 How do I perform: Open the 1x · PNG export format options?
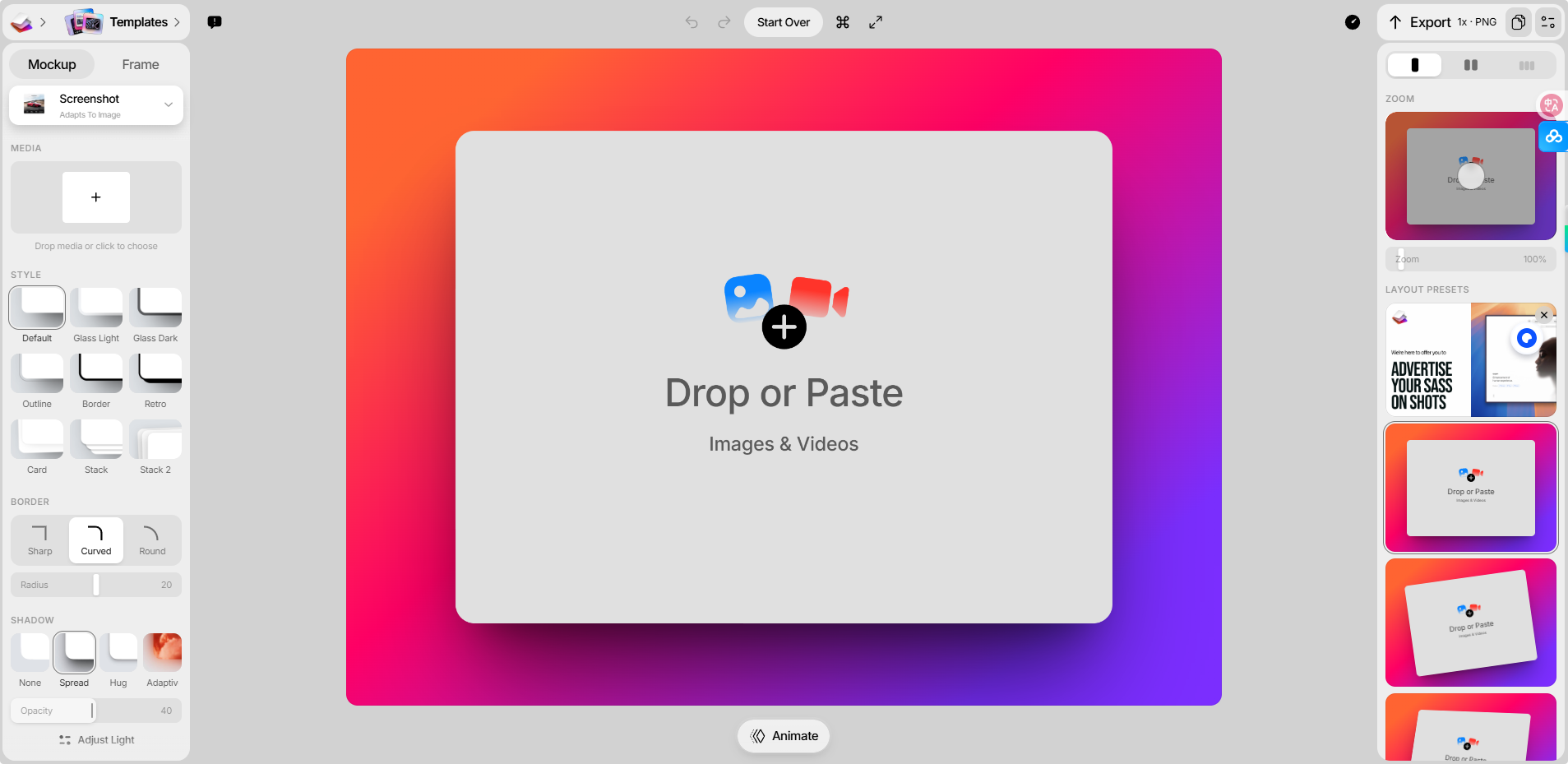click(1477, 22)
